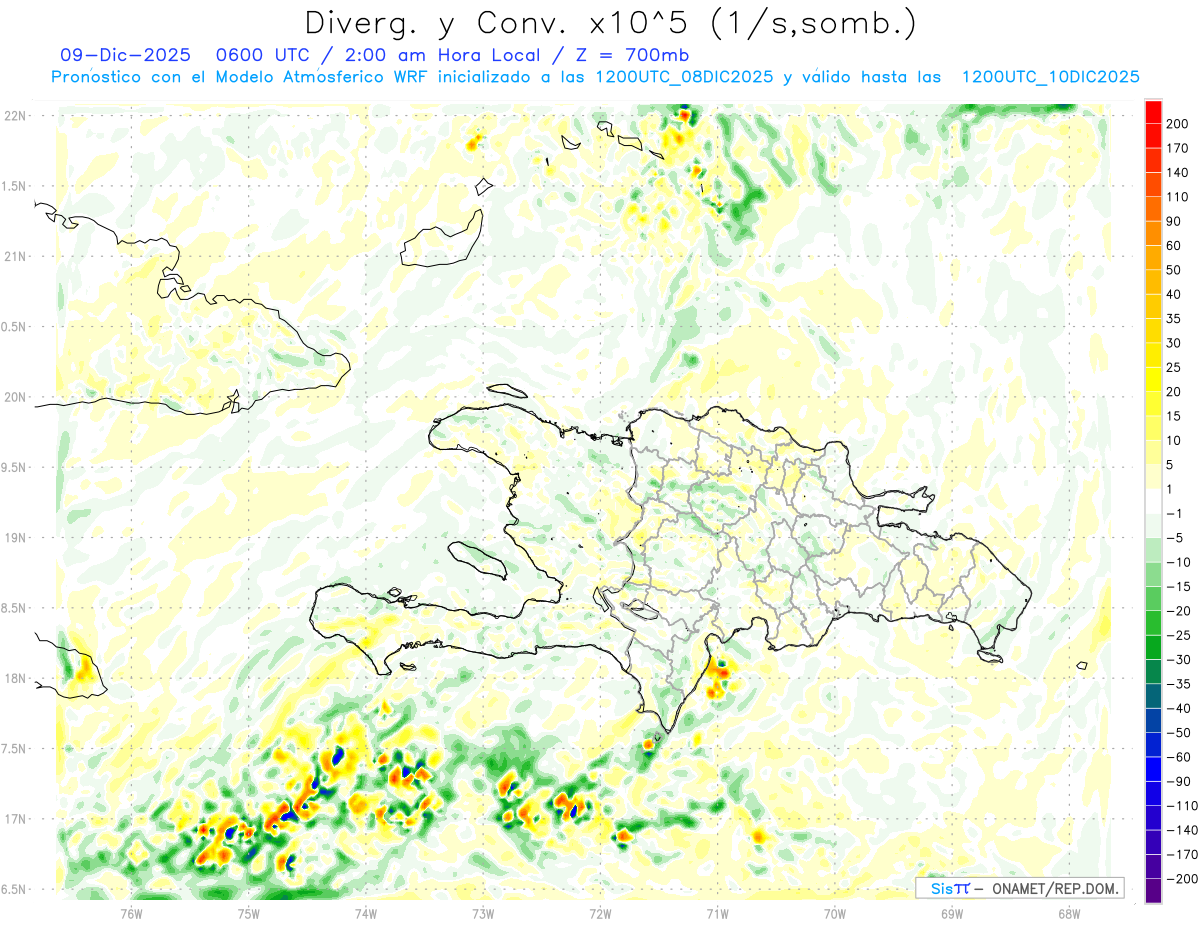
Task: Click the positive '90' color scale label
Action: tap(1174, 221)
